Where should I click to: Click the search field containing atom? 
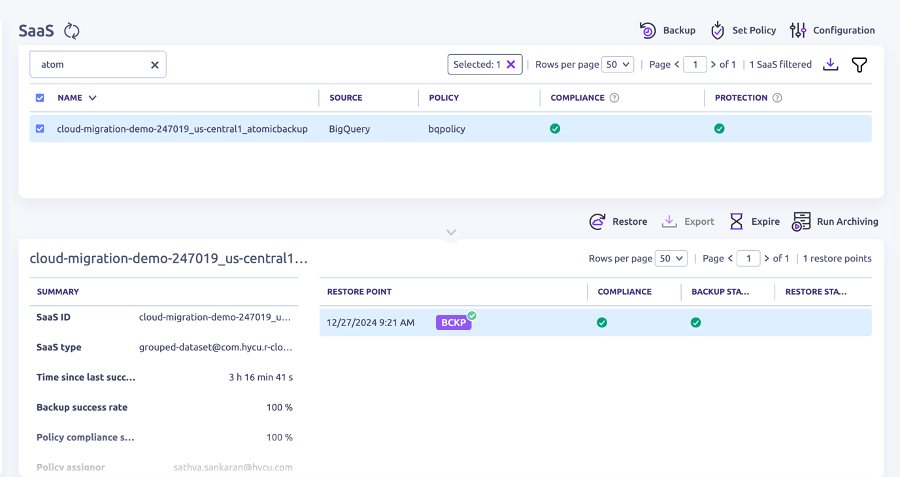(90, 64)
